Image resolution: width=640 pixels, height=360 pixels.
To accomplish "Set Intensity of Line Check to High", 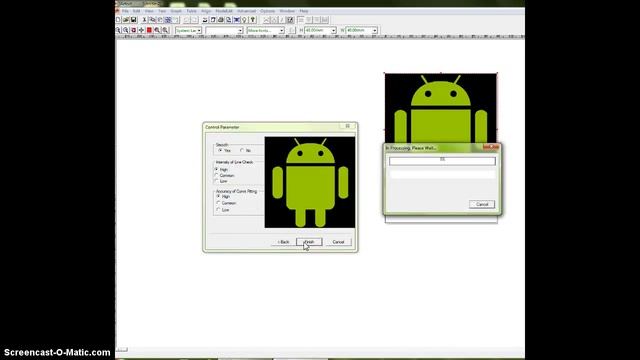I will (x=217, y=169).
